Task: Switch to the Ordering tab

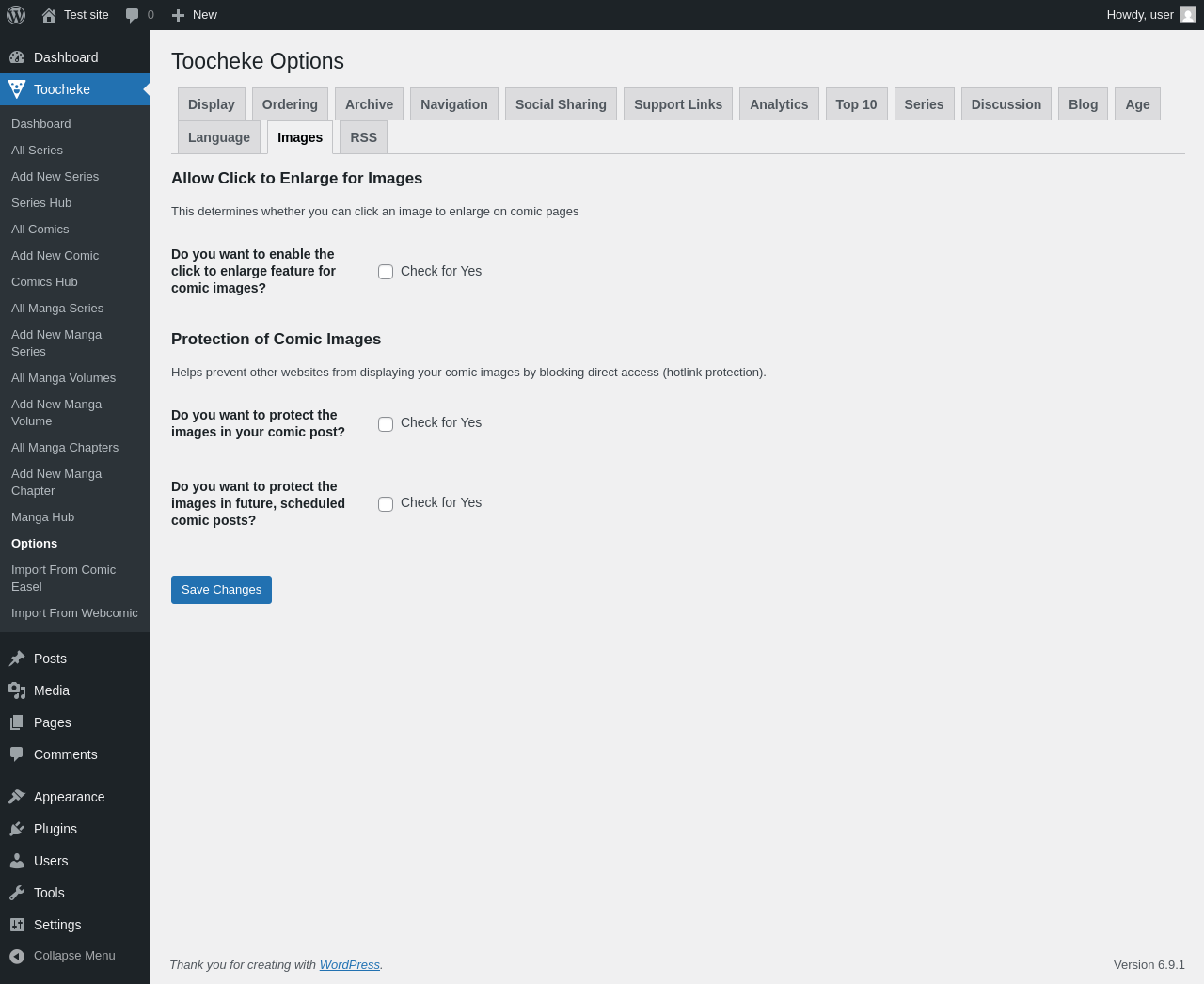Action: coord(290,104)
